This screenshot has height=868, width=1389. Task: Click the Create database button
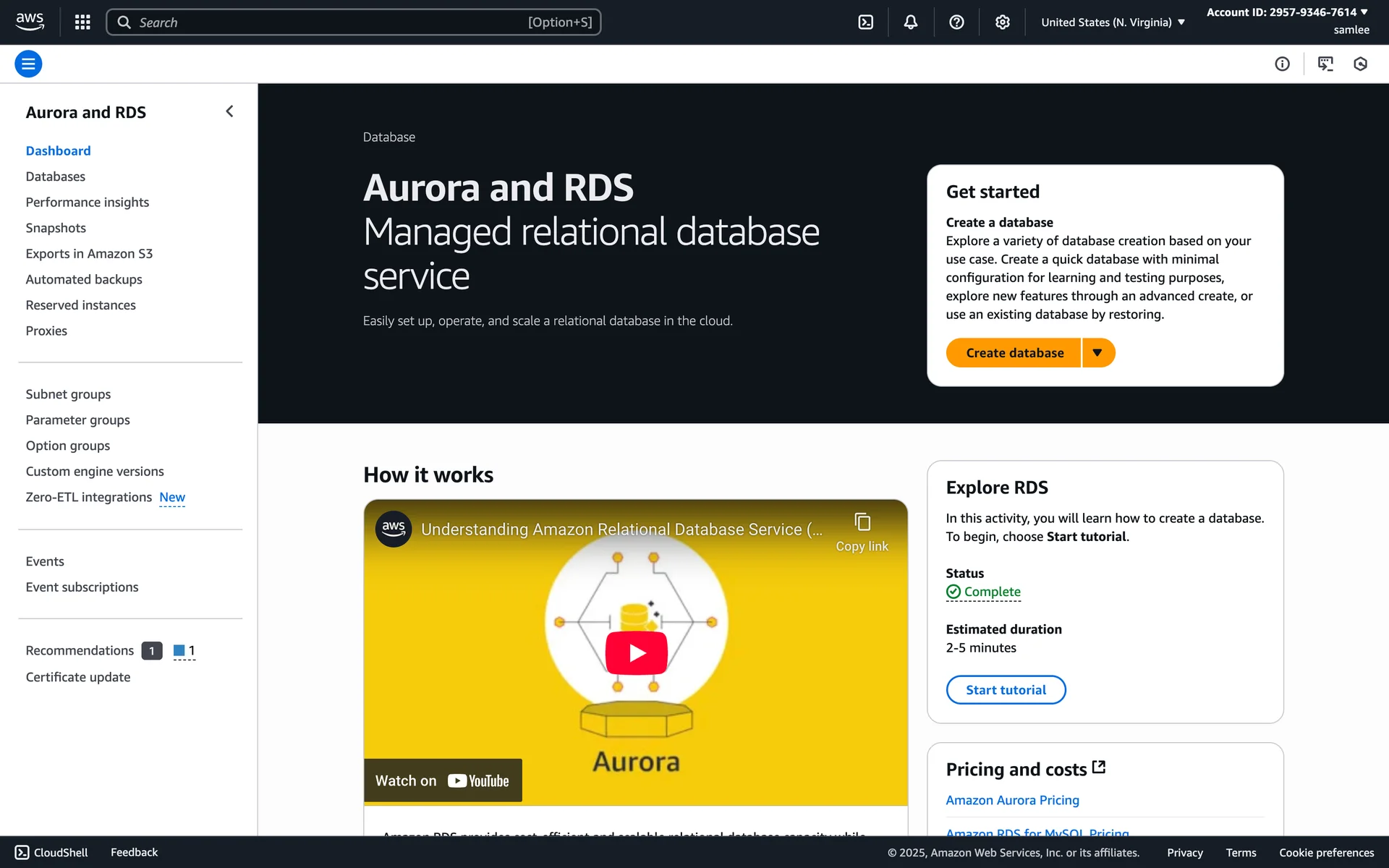tap(1014, 353)
